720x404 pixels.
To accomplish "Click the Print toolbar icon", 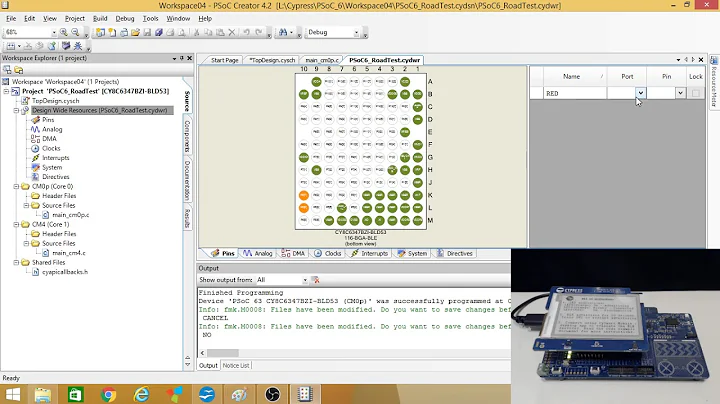I will [170, 32].
